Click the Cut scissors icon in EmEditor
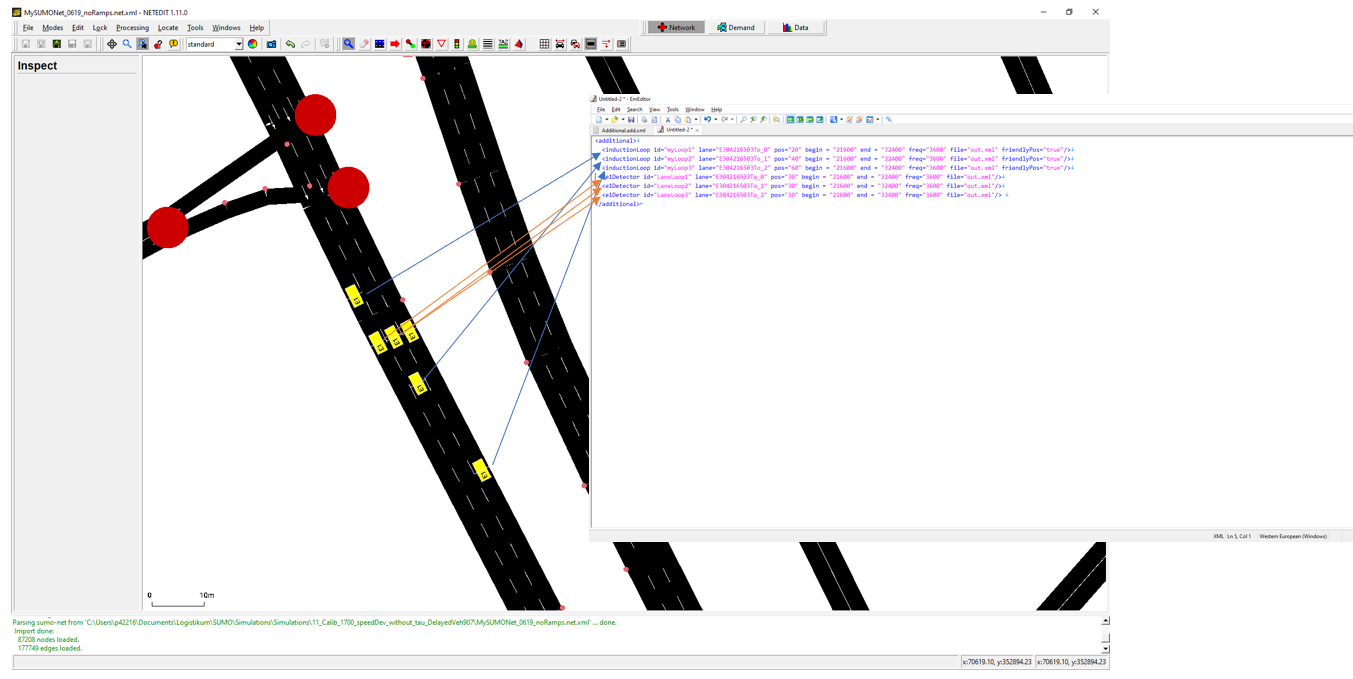Viewport: 1353px width, 679px height. (x=668, y=120)
